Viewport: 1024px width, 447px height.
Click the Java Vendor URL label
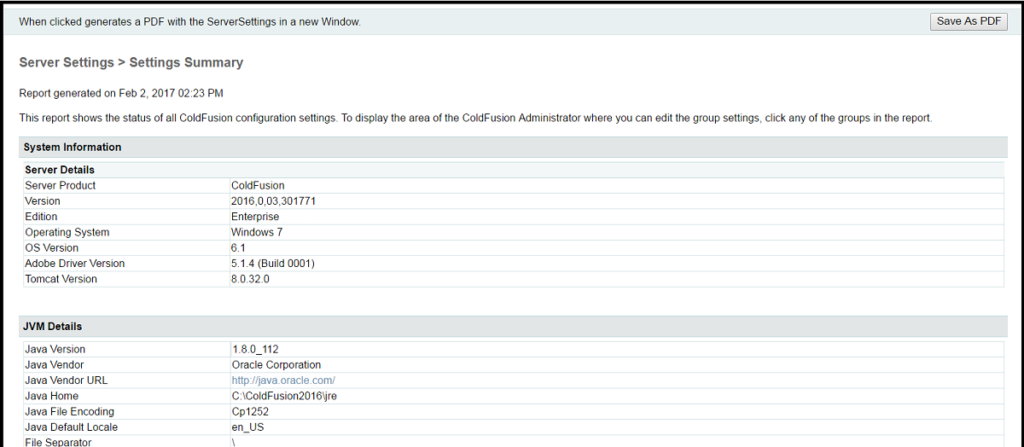66,380
